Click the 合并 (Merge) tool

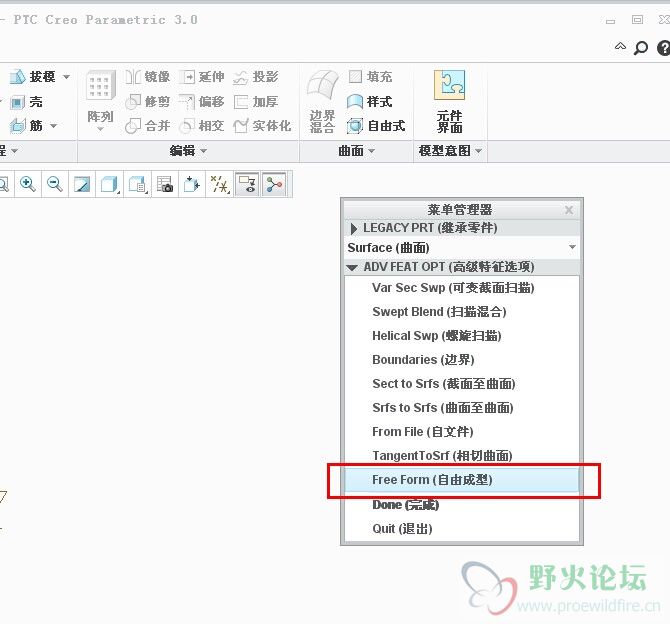pyautogui.click(x=148, y=126)
